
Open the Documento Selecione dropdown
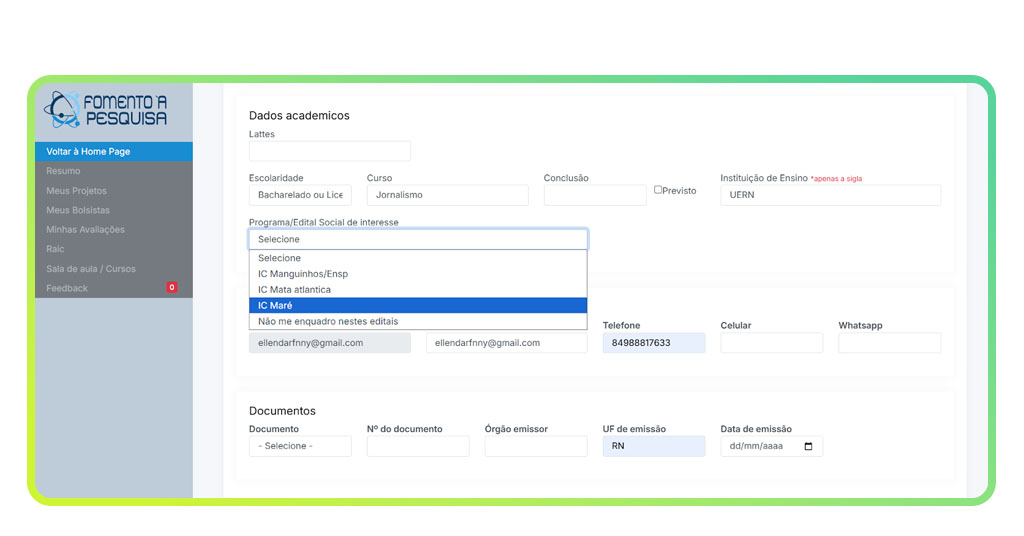click(x=300, y=446)
